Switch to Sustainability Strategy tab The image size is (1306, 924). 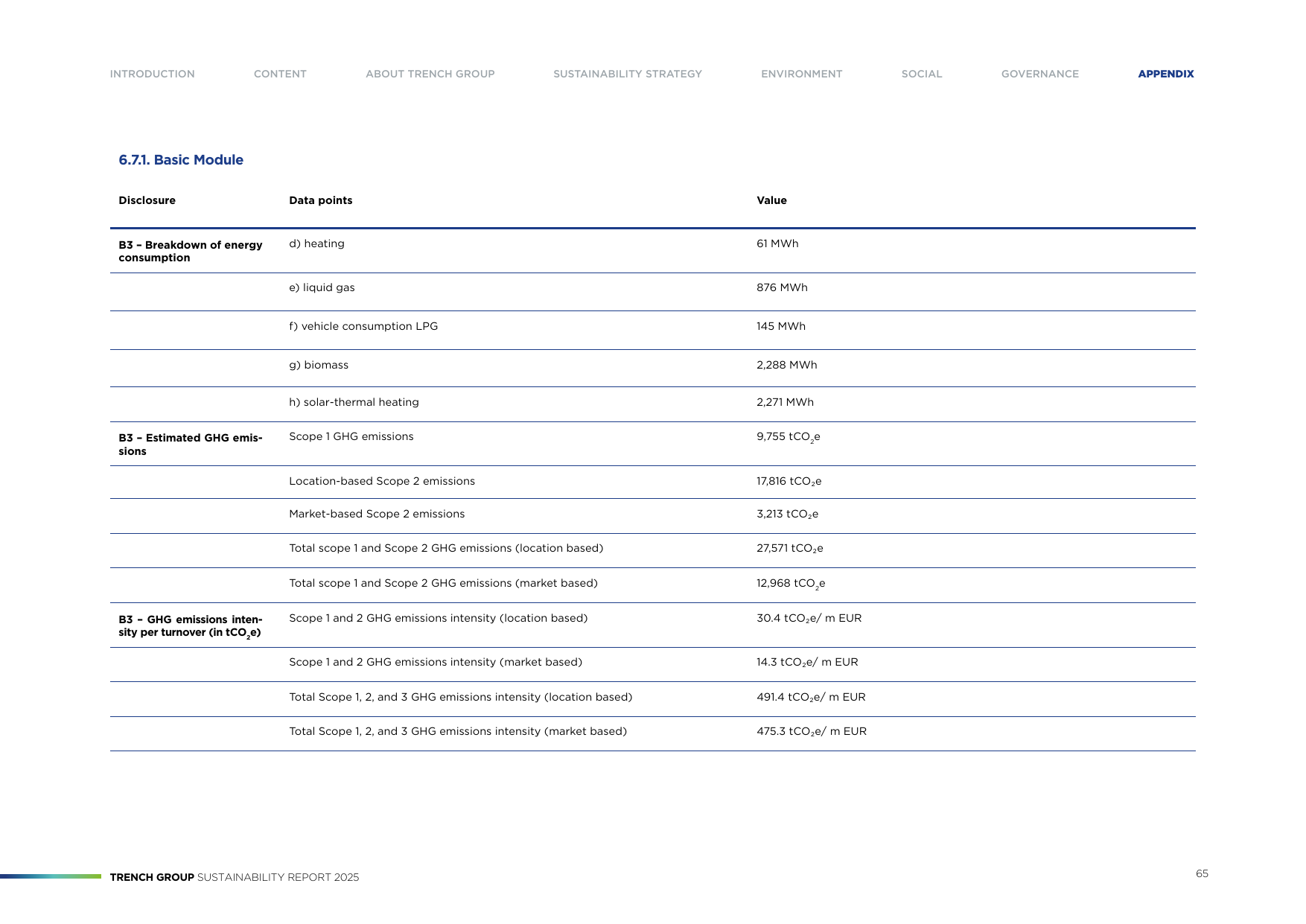(x=628, y=74)
